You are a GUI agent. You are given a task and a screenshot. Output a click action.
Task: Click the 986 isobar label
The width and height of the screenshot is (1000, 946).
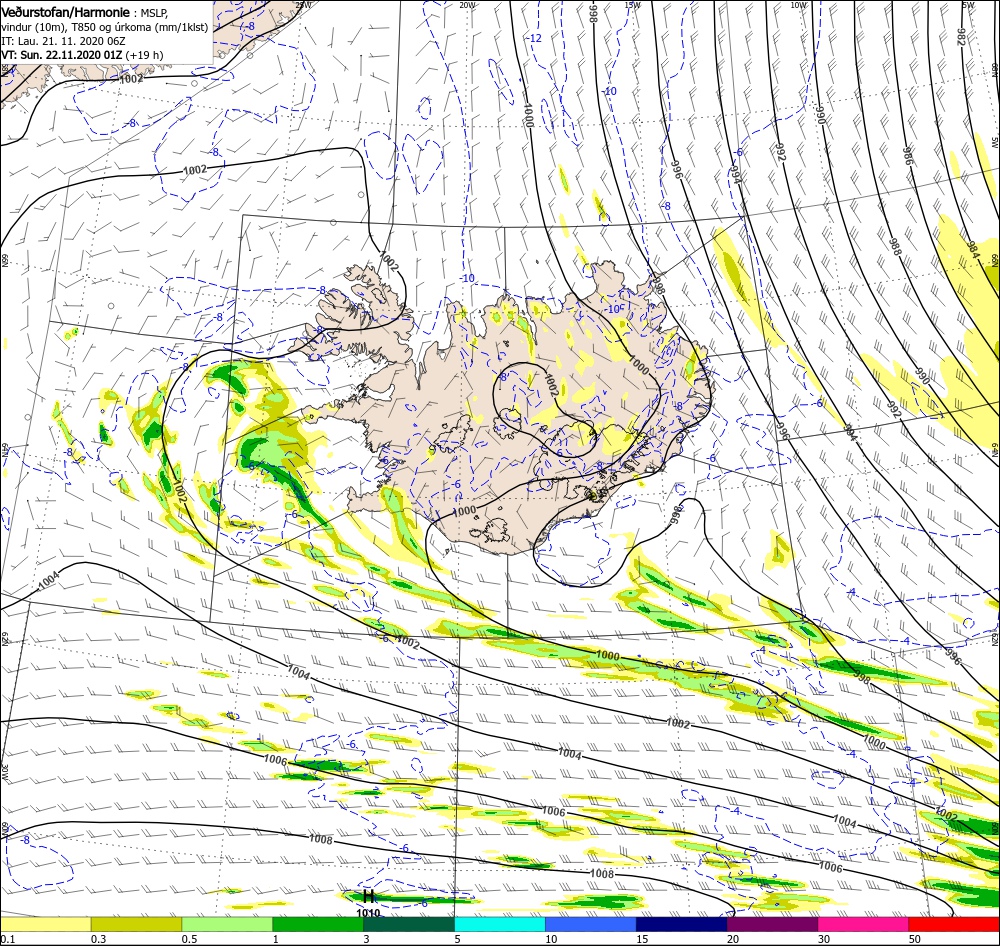click(x=907, y=156)
